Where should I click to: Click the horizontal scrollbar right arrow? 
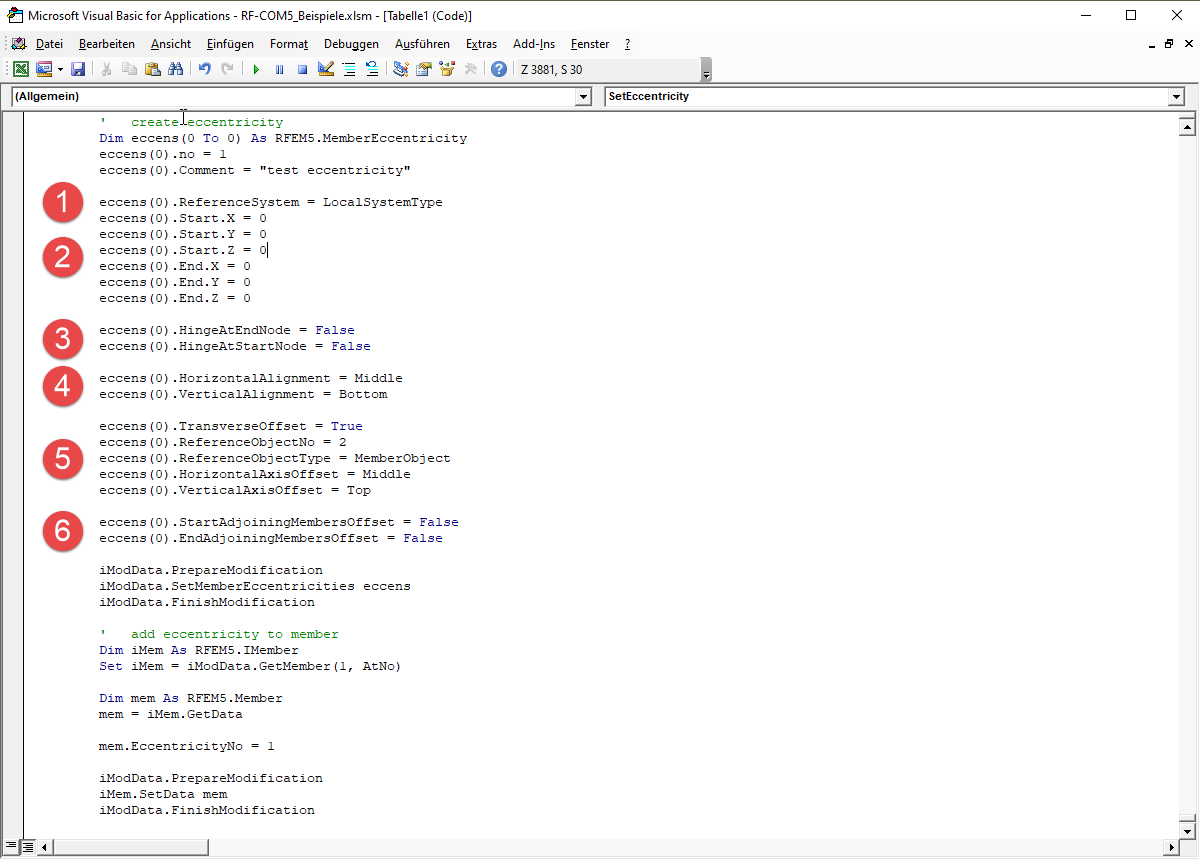click(1171, 847)
